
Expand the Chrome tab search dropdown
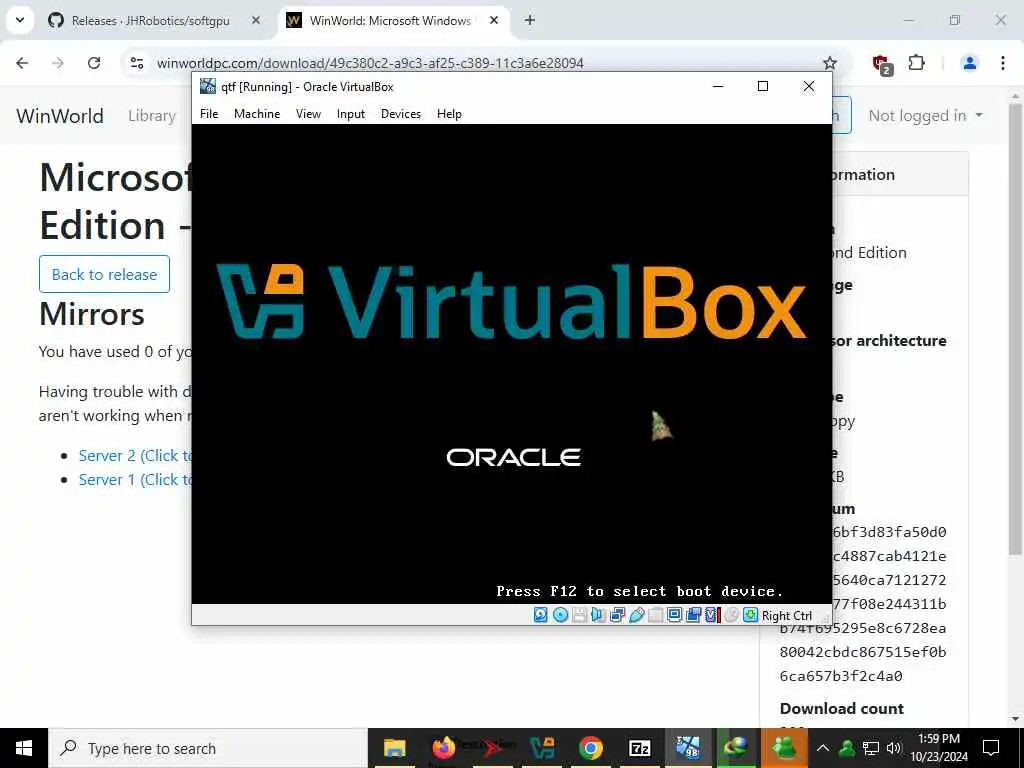[20, 20]
